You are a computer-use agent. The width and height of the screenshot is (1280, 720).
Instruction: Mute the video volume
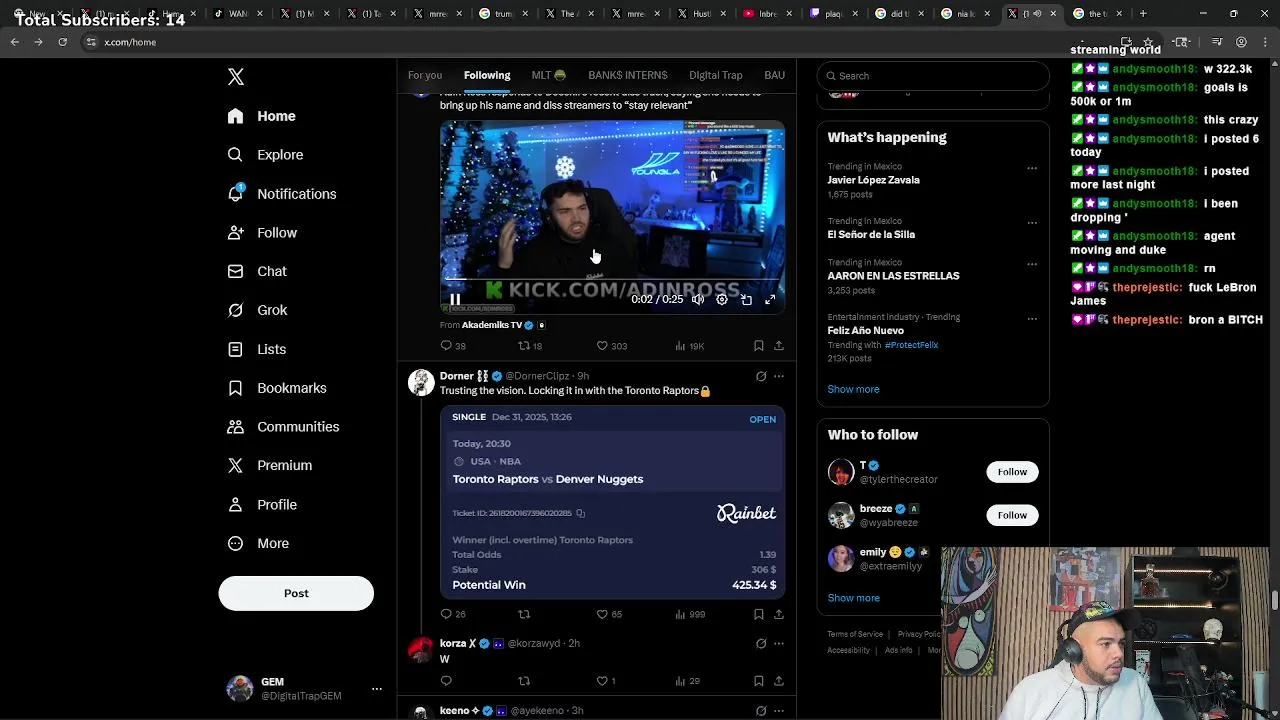(x=698, y=299)
